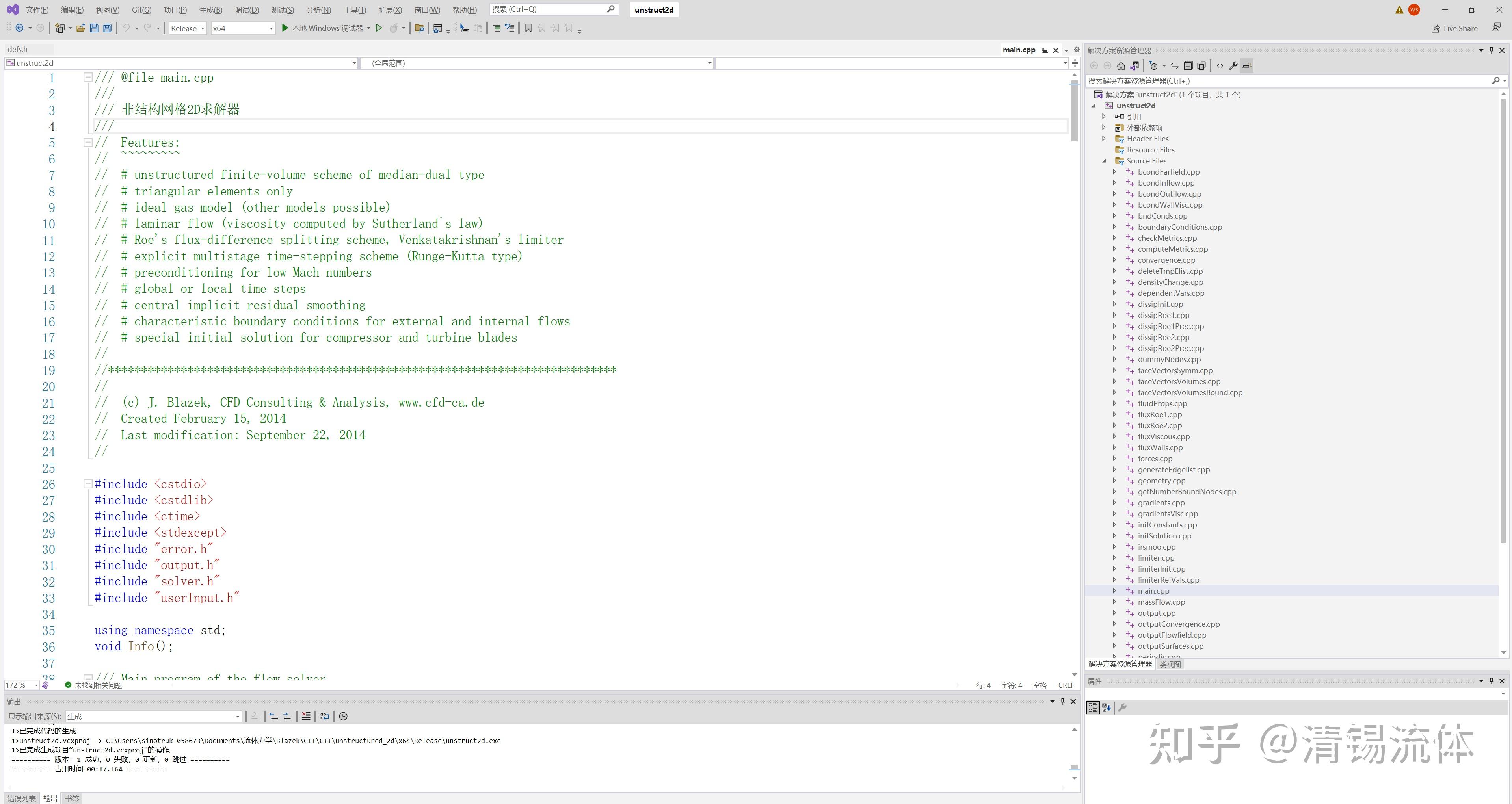The image size is (1512, 804).
Task: Click the Live Share button
Action: point(1454,28)
